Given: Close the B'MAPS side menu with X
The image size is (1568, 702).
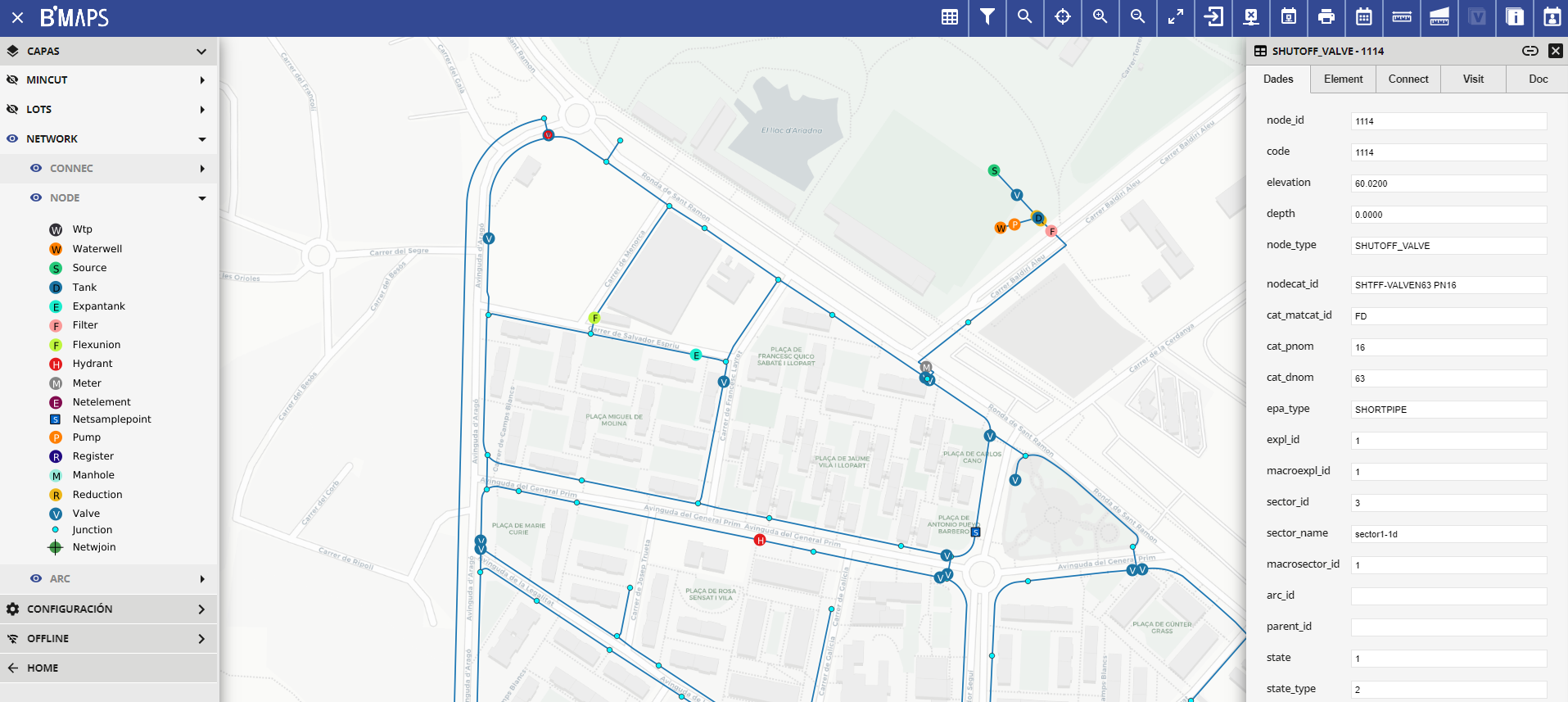Looking at the screenshot, I should coord(17,17).
